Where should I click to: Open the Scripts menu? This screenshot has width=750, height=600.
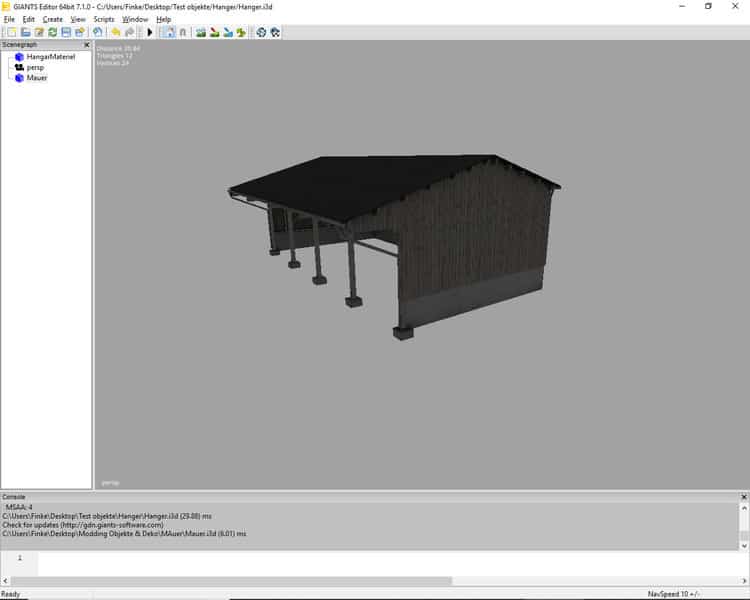104,19
